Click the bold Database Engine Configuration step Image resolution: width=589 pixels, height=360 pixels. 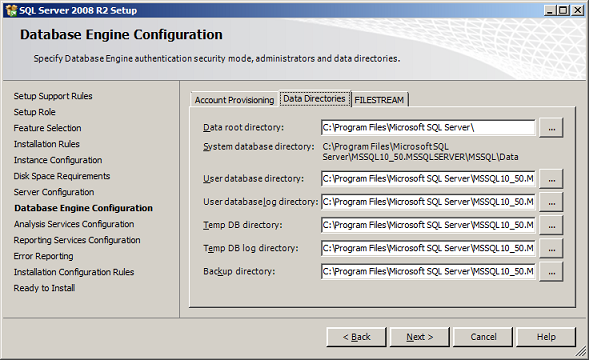click(x=83, y=208)
